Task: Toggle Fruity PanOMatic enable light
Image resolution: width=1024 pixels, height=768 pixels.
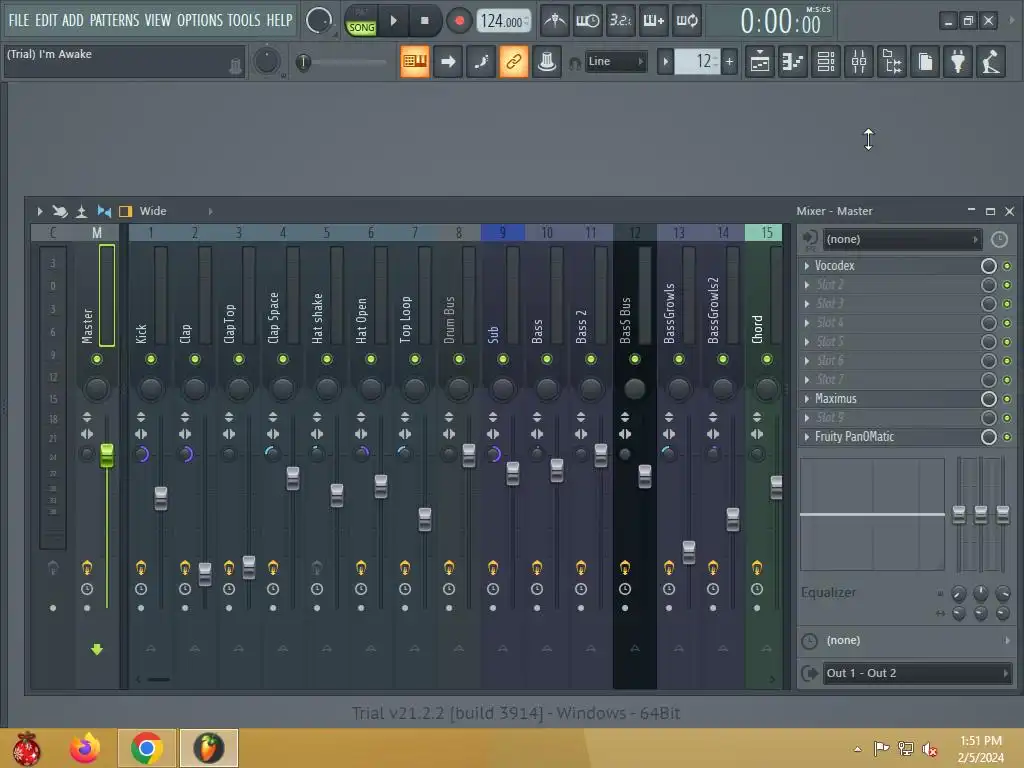Action: [1006, 436]
